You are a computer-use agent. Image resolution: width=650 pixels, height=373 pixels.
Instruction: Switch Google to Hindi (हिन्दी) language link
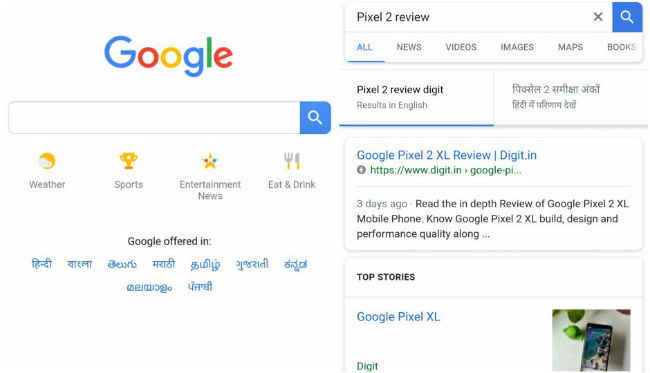[x=41, y=264]
